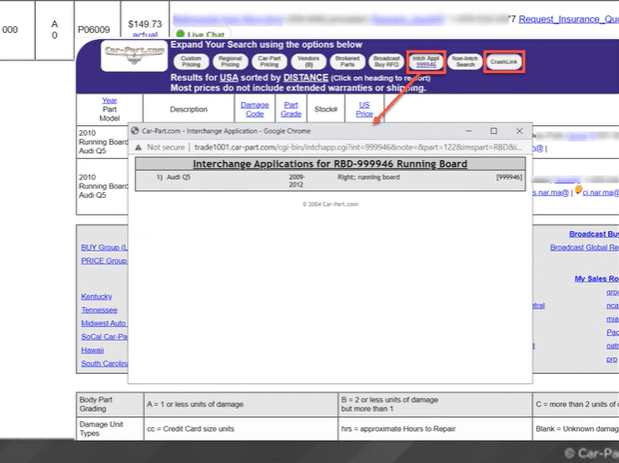
Task: Click the USA sort region link
Action: click(x=229, y=77)
